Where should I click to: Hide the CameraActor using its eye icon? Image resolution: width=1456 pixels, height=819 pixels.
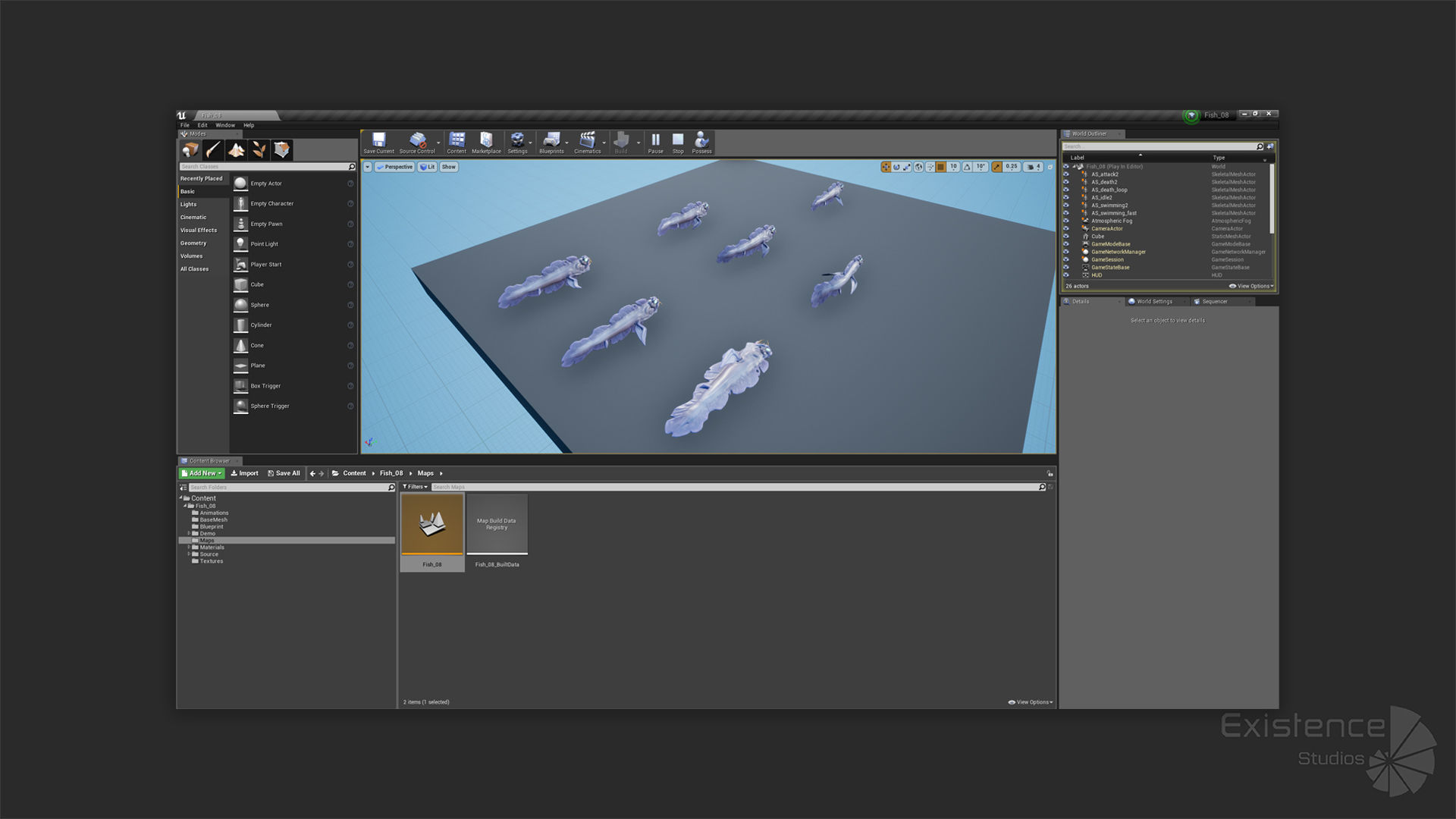click(1065, 228)
